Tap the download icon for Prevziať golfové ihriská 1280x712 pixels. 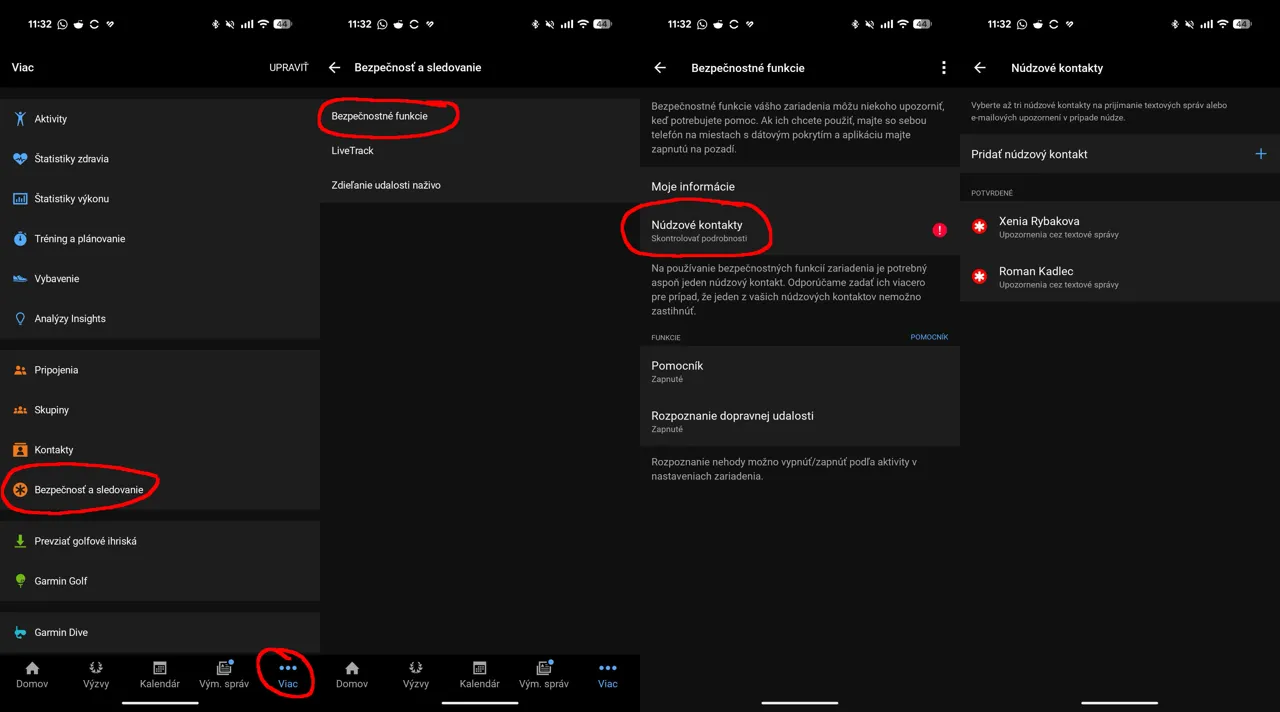point(20,541)
